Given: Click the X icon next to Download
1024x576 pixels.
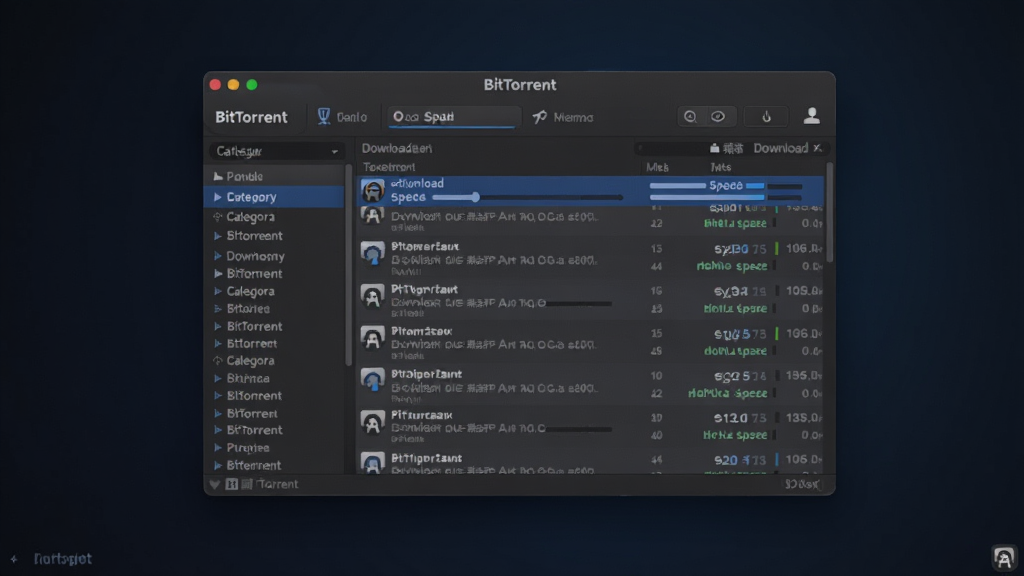Looking at the screenshot, I should tap(817, 148).
